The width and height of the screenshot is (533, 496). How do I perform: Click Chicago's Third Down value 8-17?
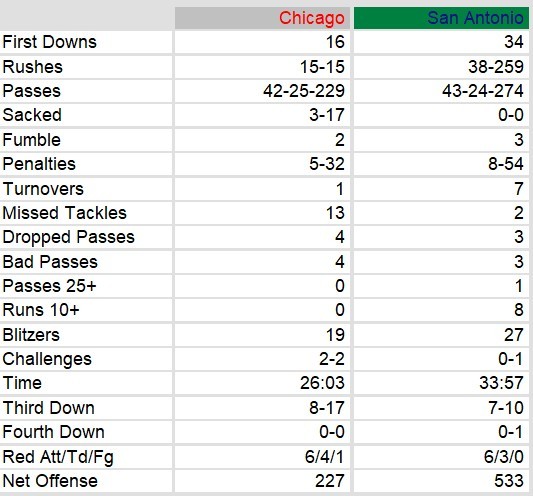(x=327, y=408)
